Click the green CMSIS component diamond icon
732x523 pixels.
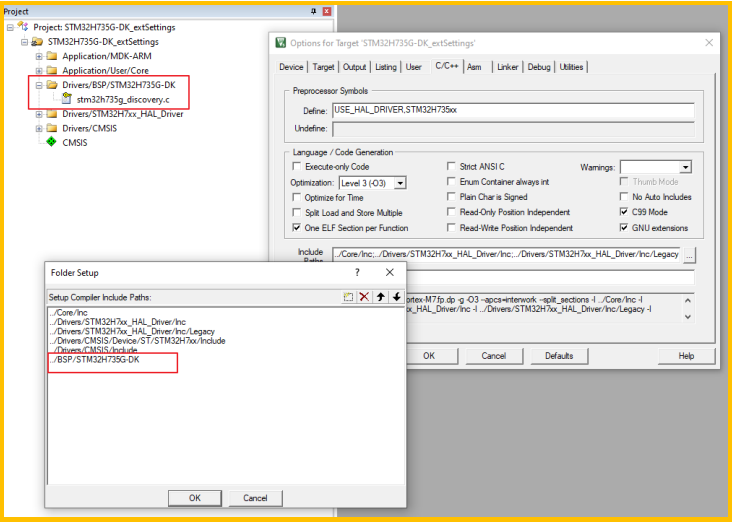click(x=51, y=142)
